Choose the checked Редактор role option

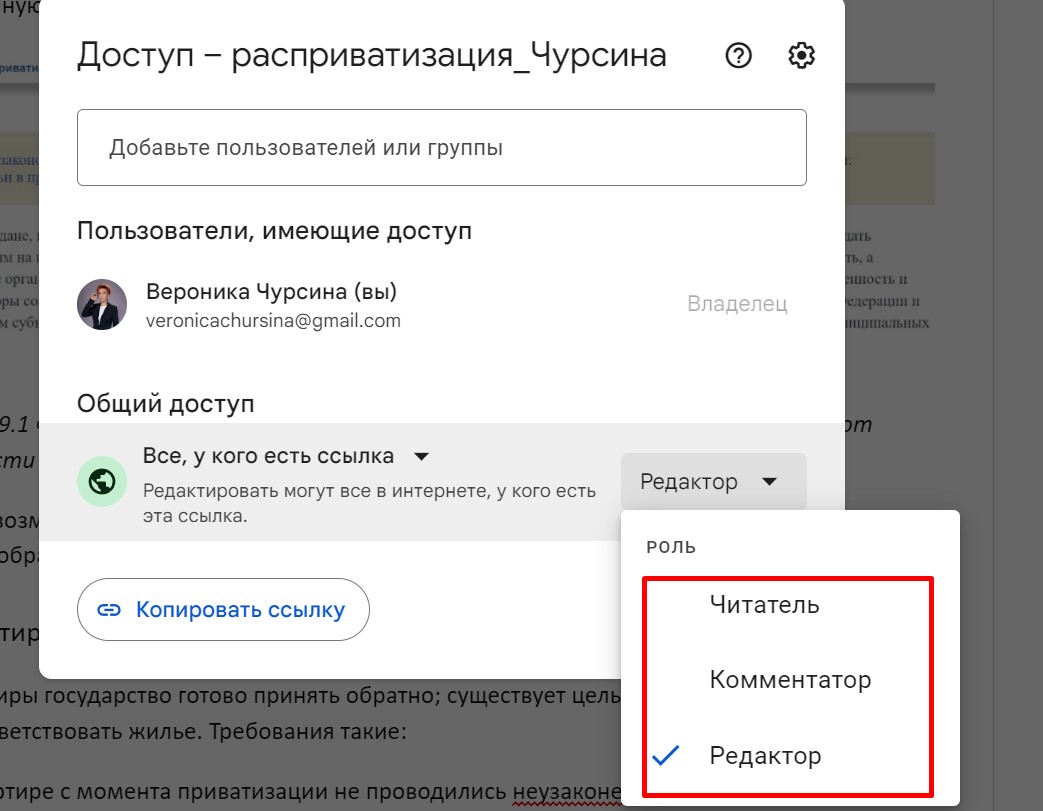point(765,755)
